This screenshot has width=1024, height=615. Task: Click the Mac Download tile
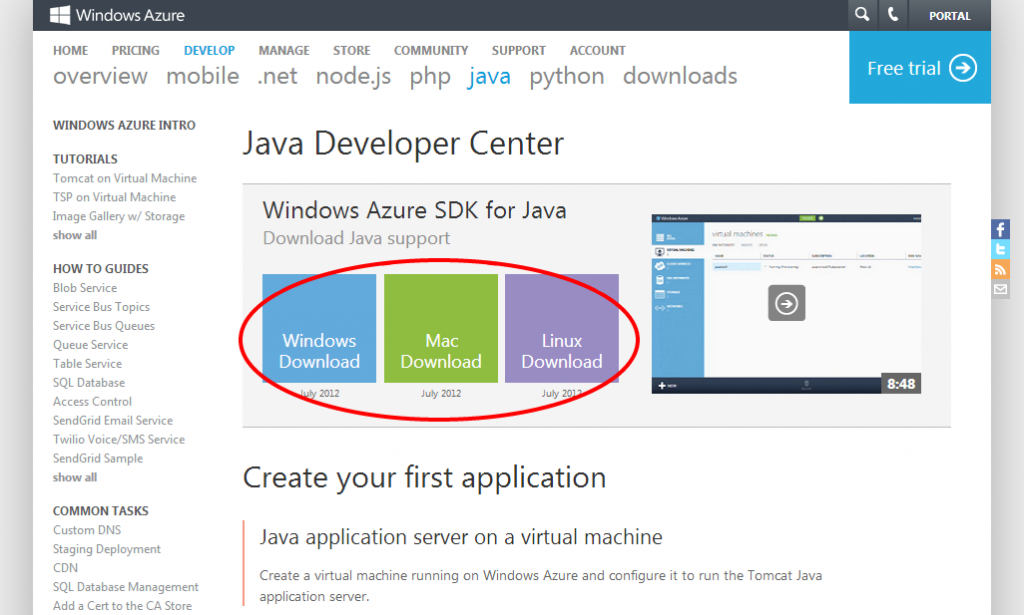tap(441, 328)
